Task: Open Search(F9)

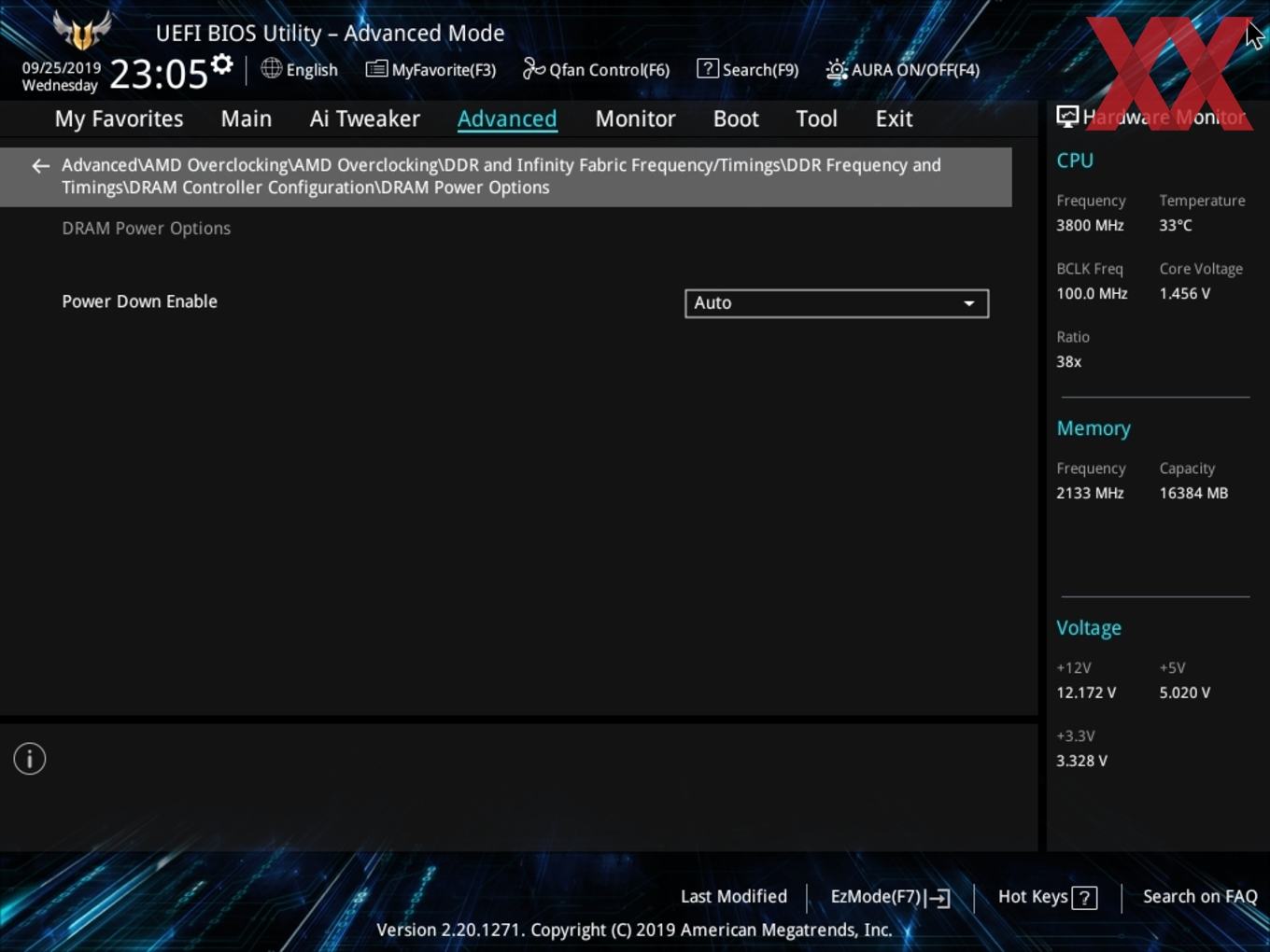Action: point(748,69)
